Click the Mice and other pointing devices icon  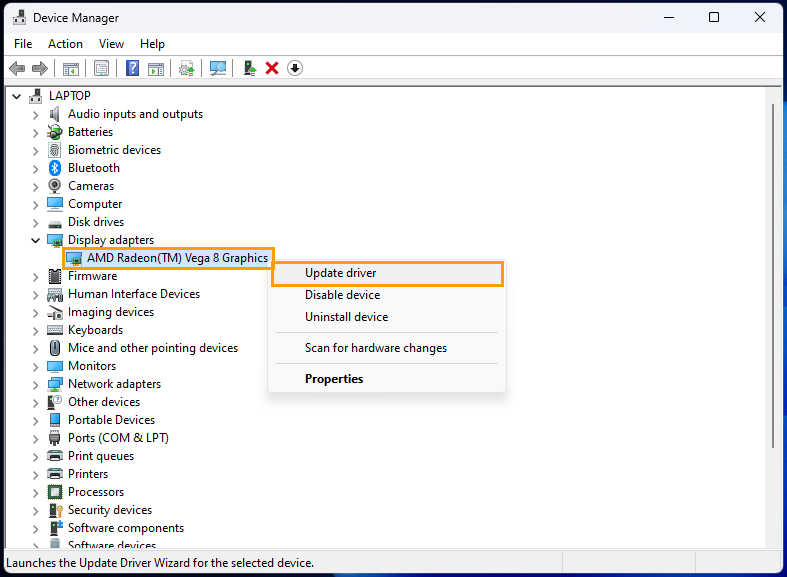tap(55, 348)
